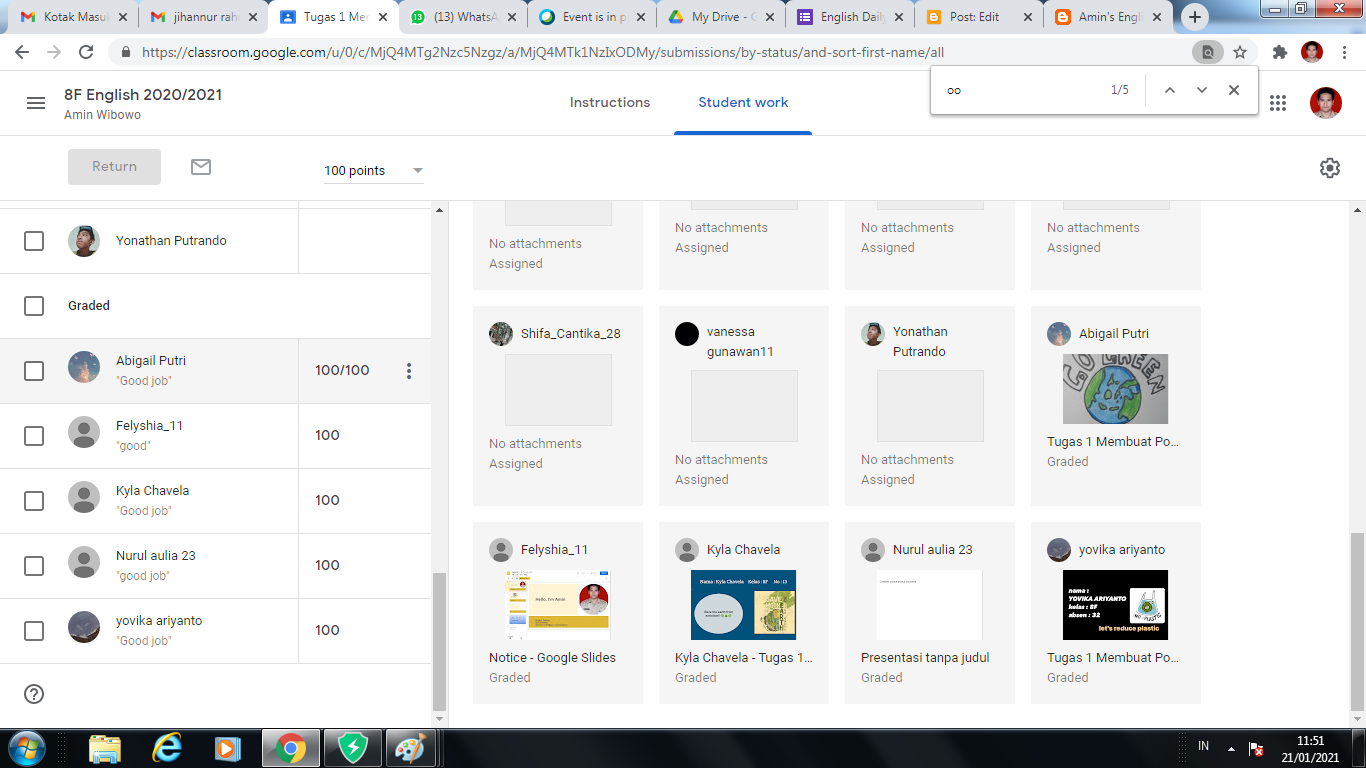Open yovika ariyanto's reduce plastic thumbnail
This screenshot has width=1366, height=768.
pyautogui.click(x=1115, y=605)
